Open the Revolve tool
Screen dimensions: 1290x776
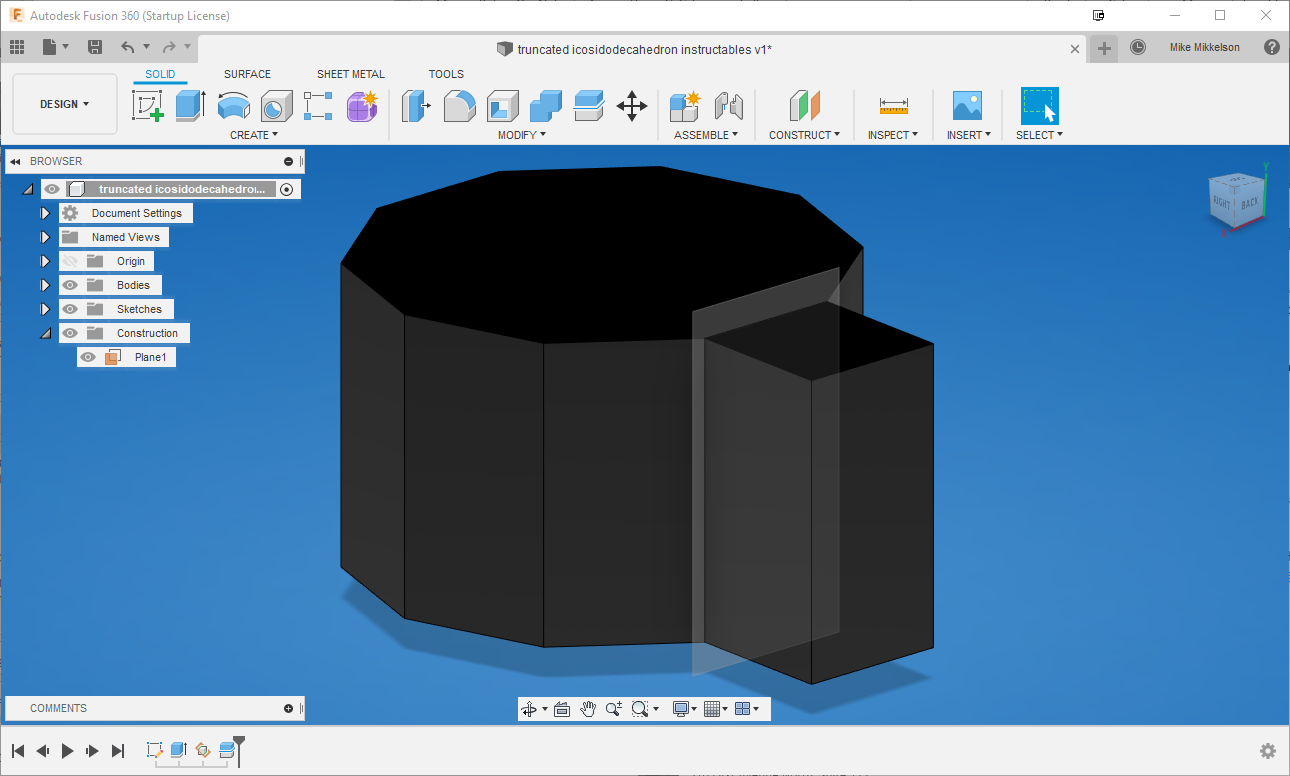[233, 106]
